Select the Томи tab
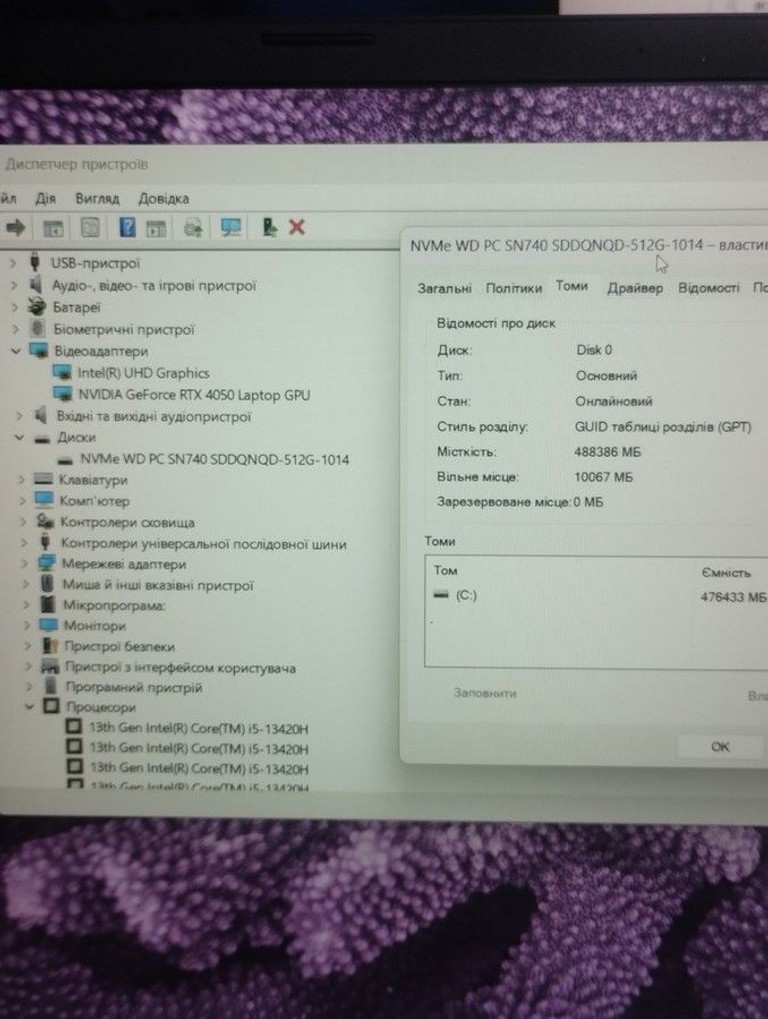This screenshot has height=1019, width=768. click(x=572, y=286)
